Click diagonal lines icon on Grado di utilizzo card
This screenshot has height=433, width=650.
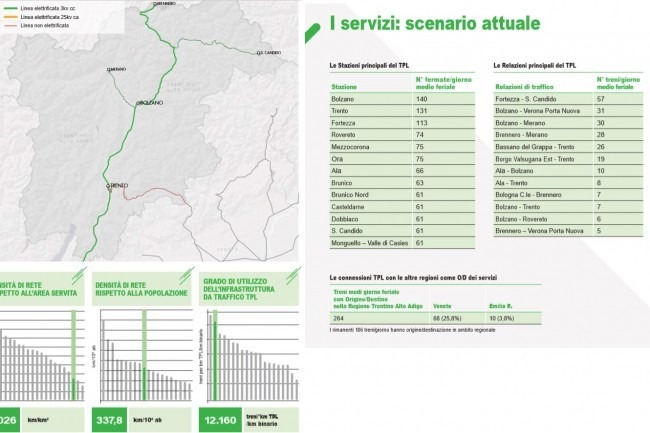(x=293, y=276)
